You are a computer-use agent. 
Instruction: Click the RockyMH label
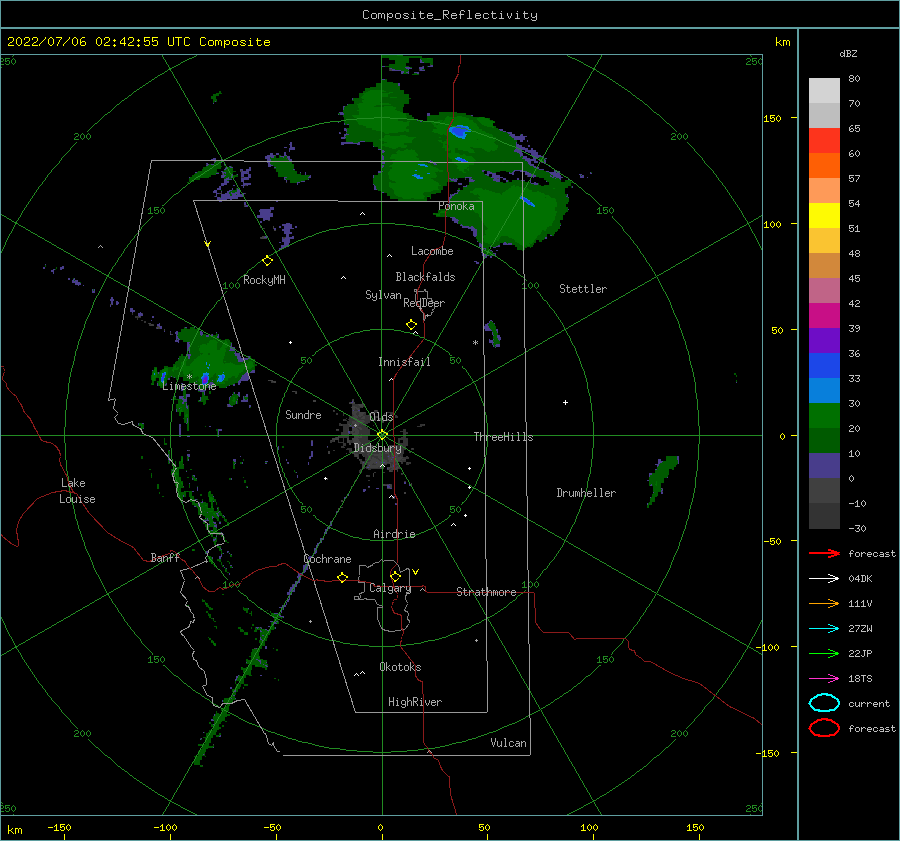pos(264,280)
